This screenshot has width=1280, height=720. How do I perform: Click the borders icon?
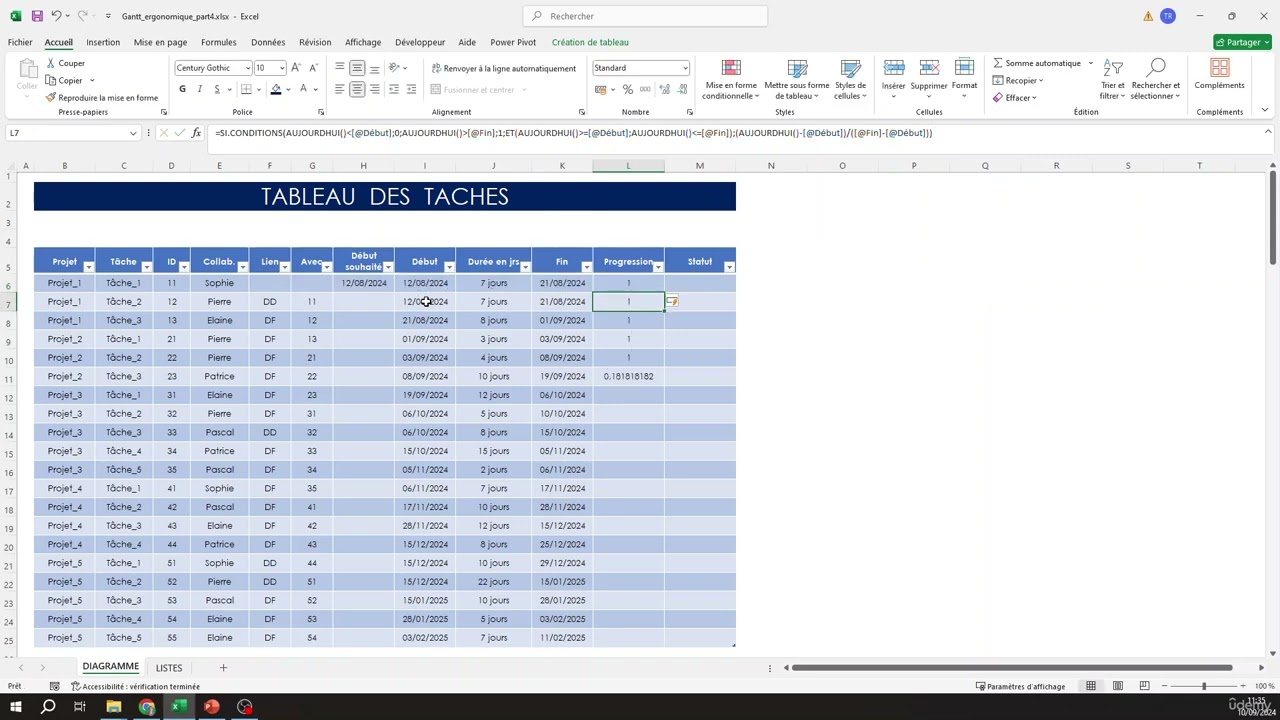(x=246, y=90)
